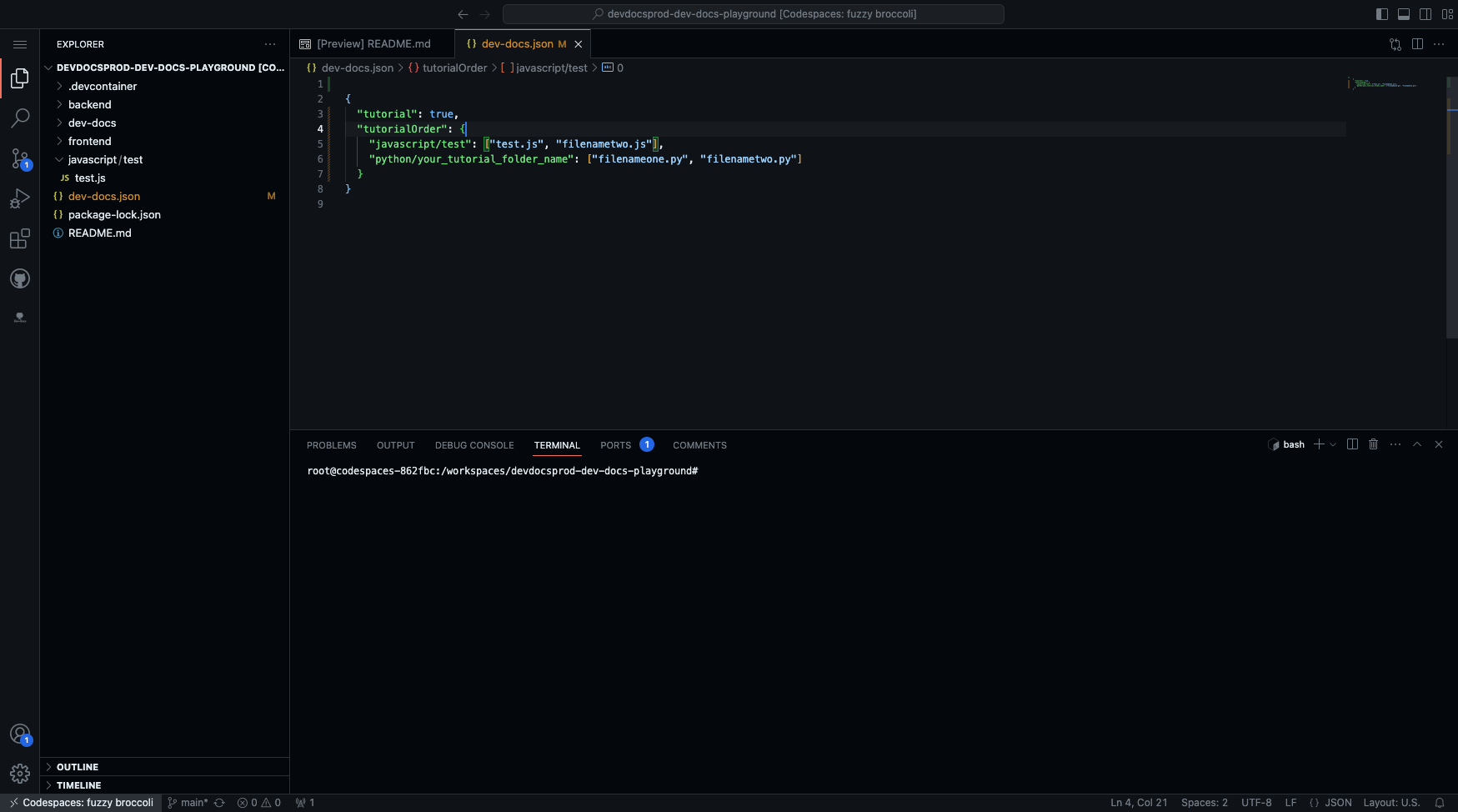This screenshot has height=812, width=1458.
Task: Split the editor to the right
Action: pos(1417,44)
